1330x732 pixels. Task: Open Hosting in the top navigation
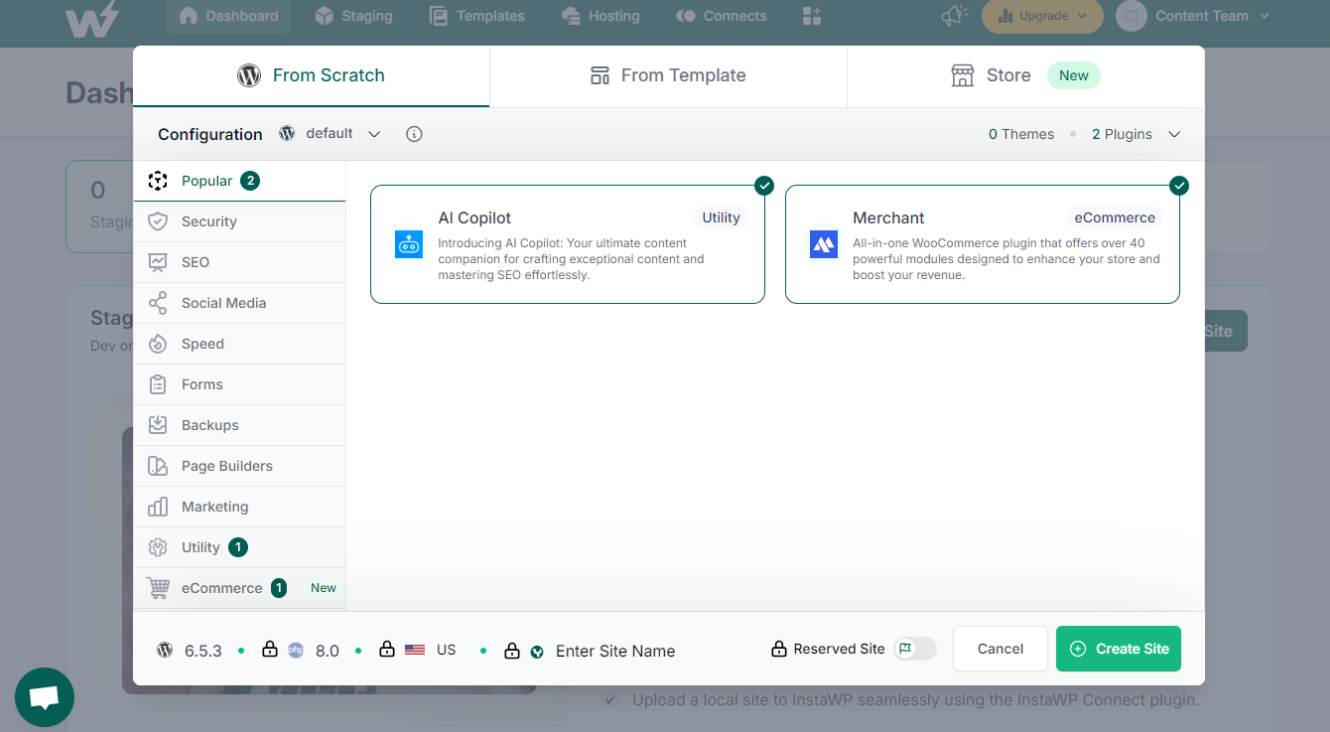pos(600,16)
